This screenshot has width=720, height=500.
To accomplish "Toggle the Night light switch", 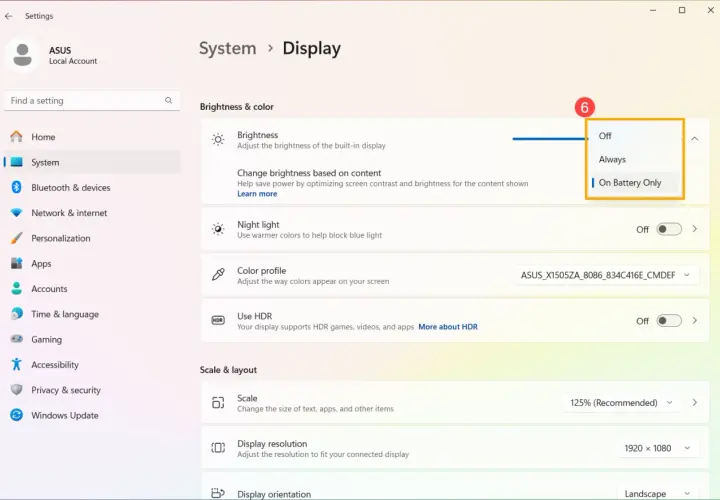I will [x=669, y=229].
